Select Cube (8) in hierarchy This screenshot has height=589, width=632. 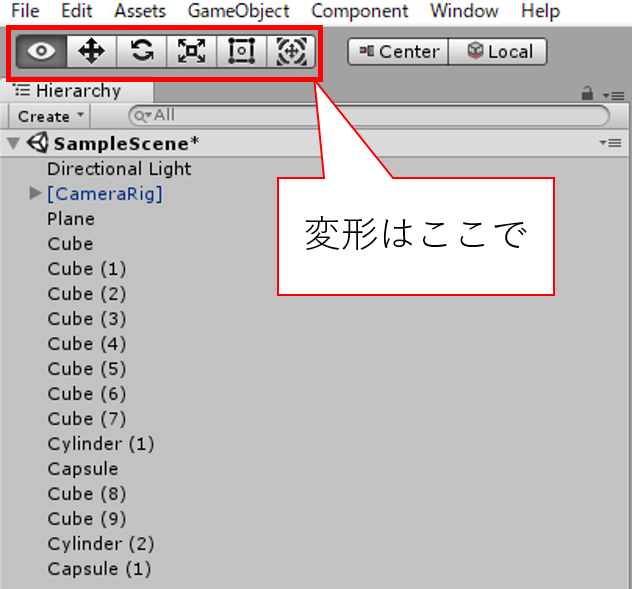click(x=87, y=494)
